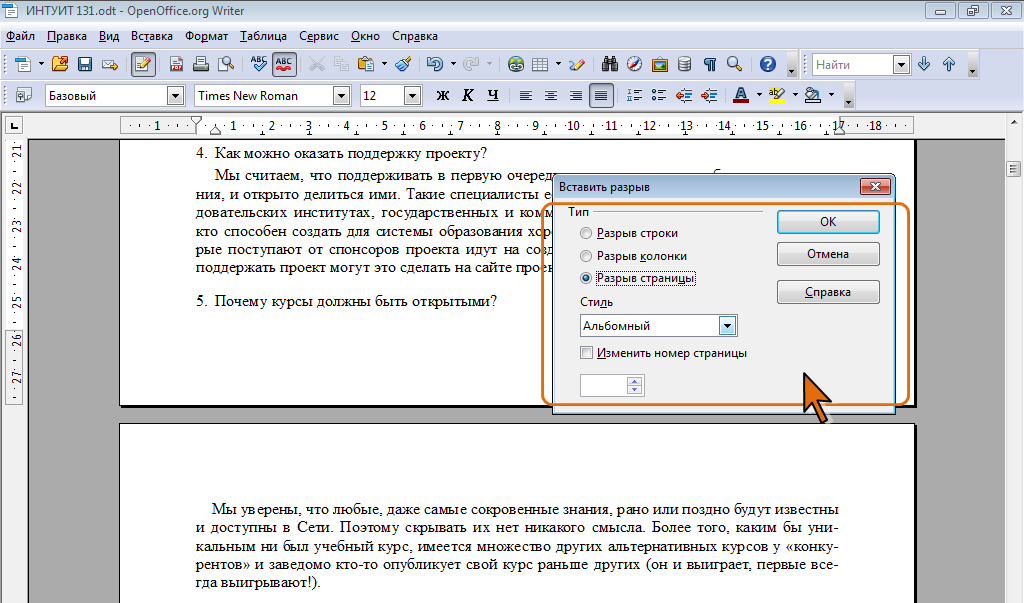
Task: Expand the Insert Table dropdown arrow
Action: point(558,64)
